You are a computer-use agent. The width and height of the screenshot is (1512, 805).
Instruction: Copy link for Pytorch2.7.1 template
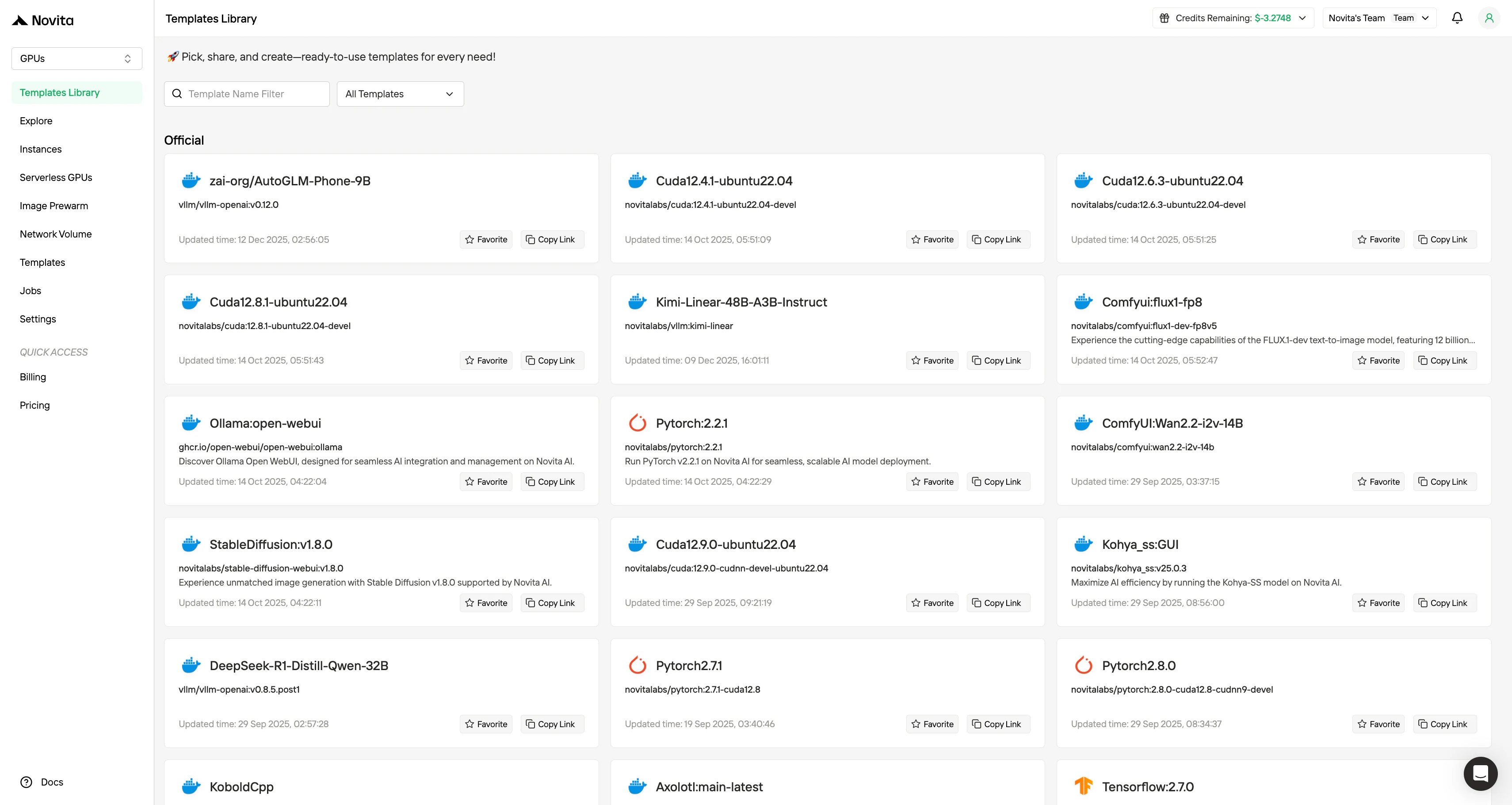pos(998,724)
